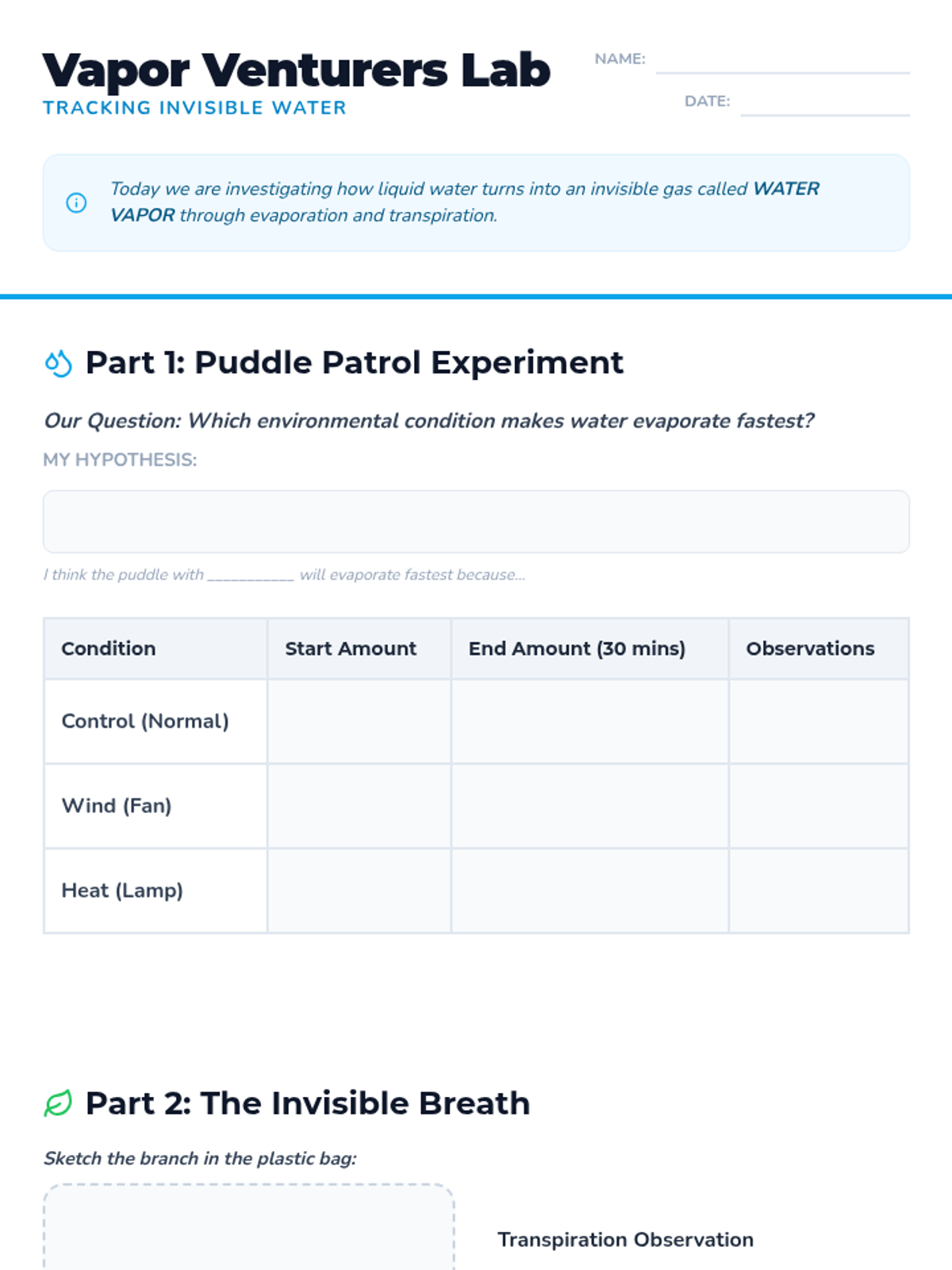Click the Part 1: Puddle Patrol Experiment heading
The width and height of the screenshot is (952, 1270).
point(355,363)
